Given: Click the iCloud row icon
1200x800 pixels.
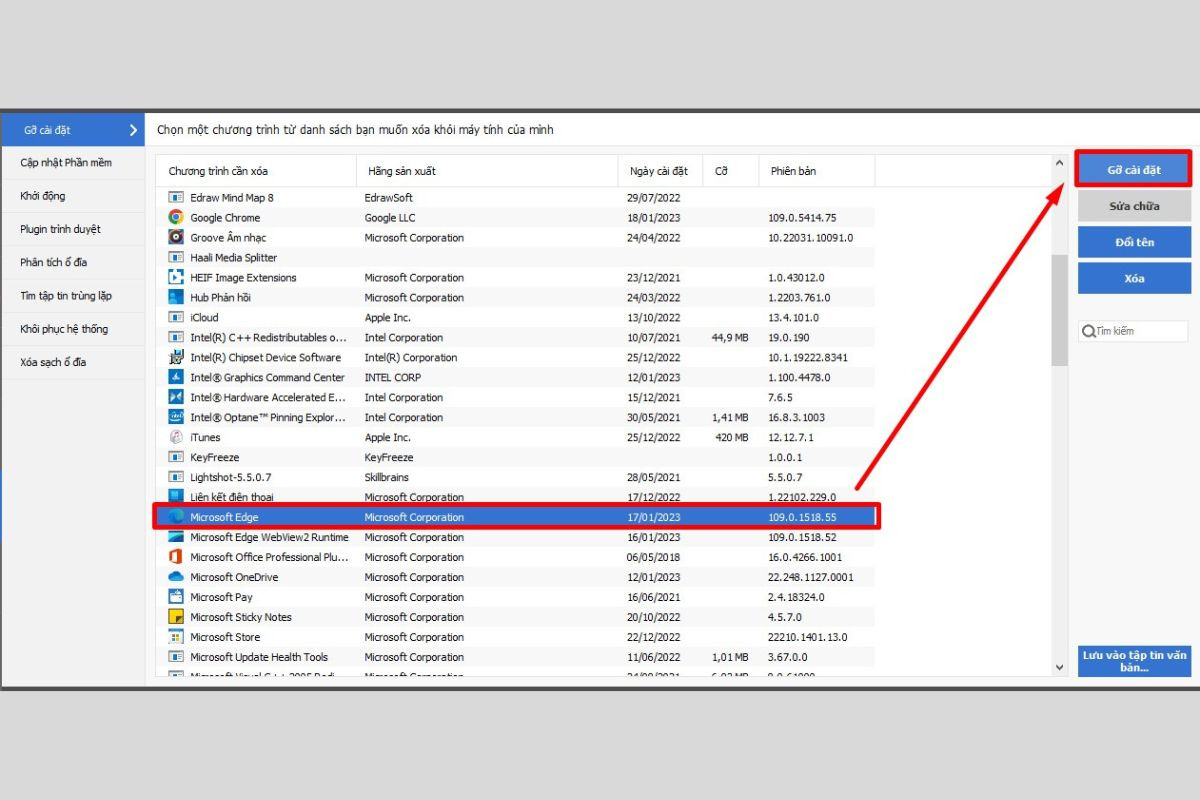Looking at the screenshot, I should tap(176, 317).
